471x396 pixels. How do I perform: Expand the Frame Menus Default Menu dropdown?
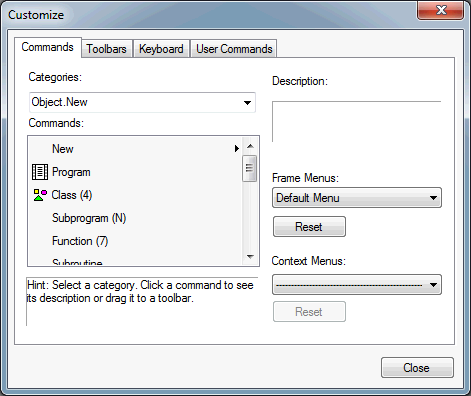(357, 198)
